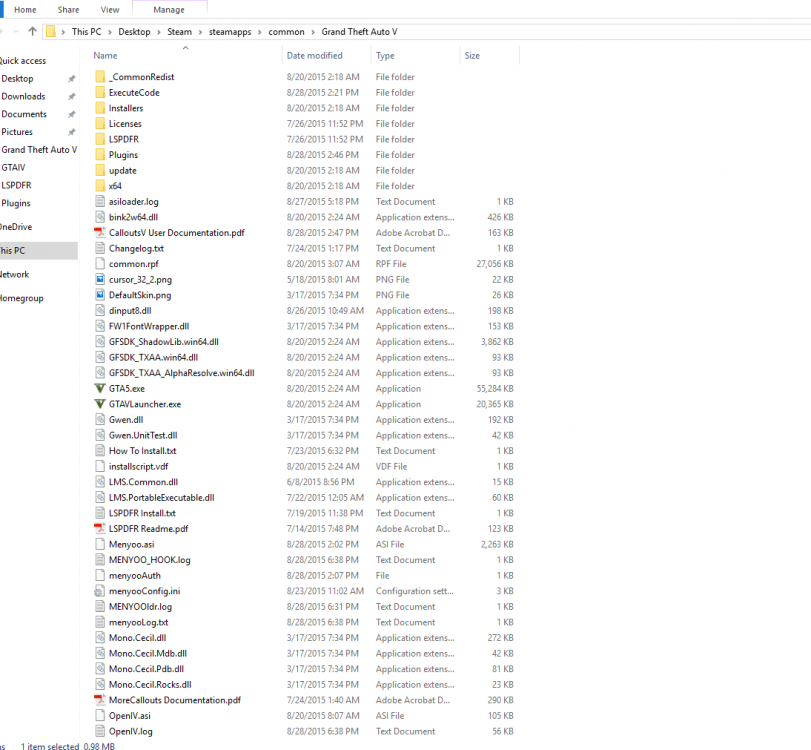Switch to the Manage ribbon tab
Image resolution: width=811 pixels, height=750 pixels.
click(168, 8)
